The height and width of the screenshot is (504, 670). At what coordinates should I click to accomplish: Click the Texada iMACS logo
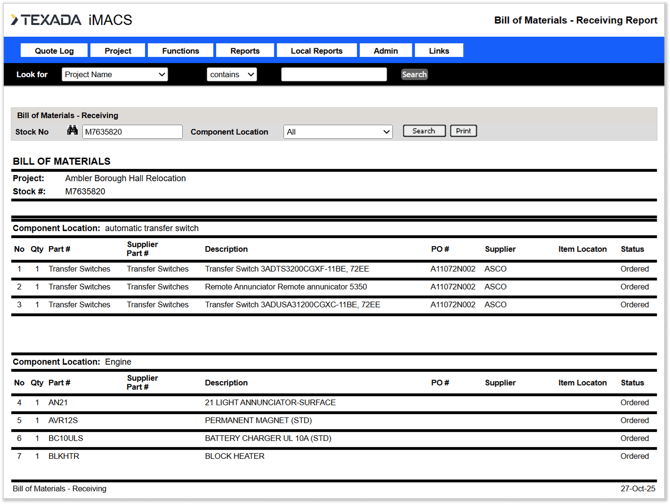tap(71, 19)
